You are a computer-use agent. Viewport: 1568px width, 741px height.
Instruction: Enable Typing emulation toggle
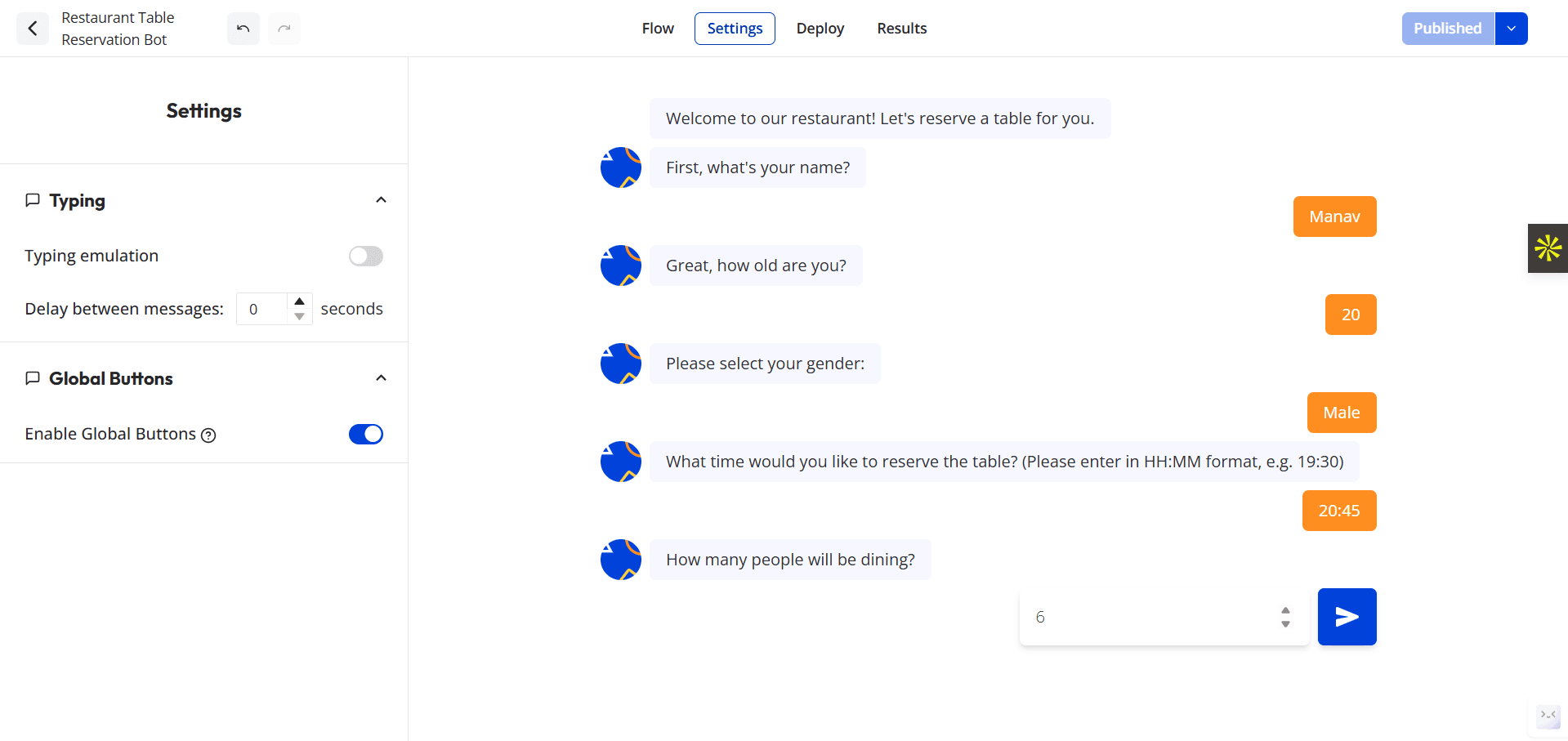pos(365,257)
